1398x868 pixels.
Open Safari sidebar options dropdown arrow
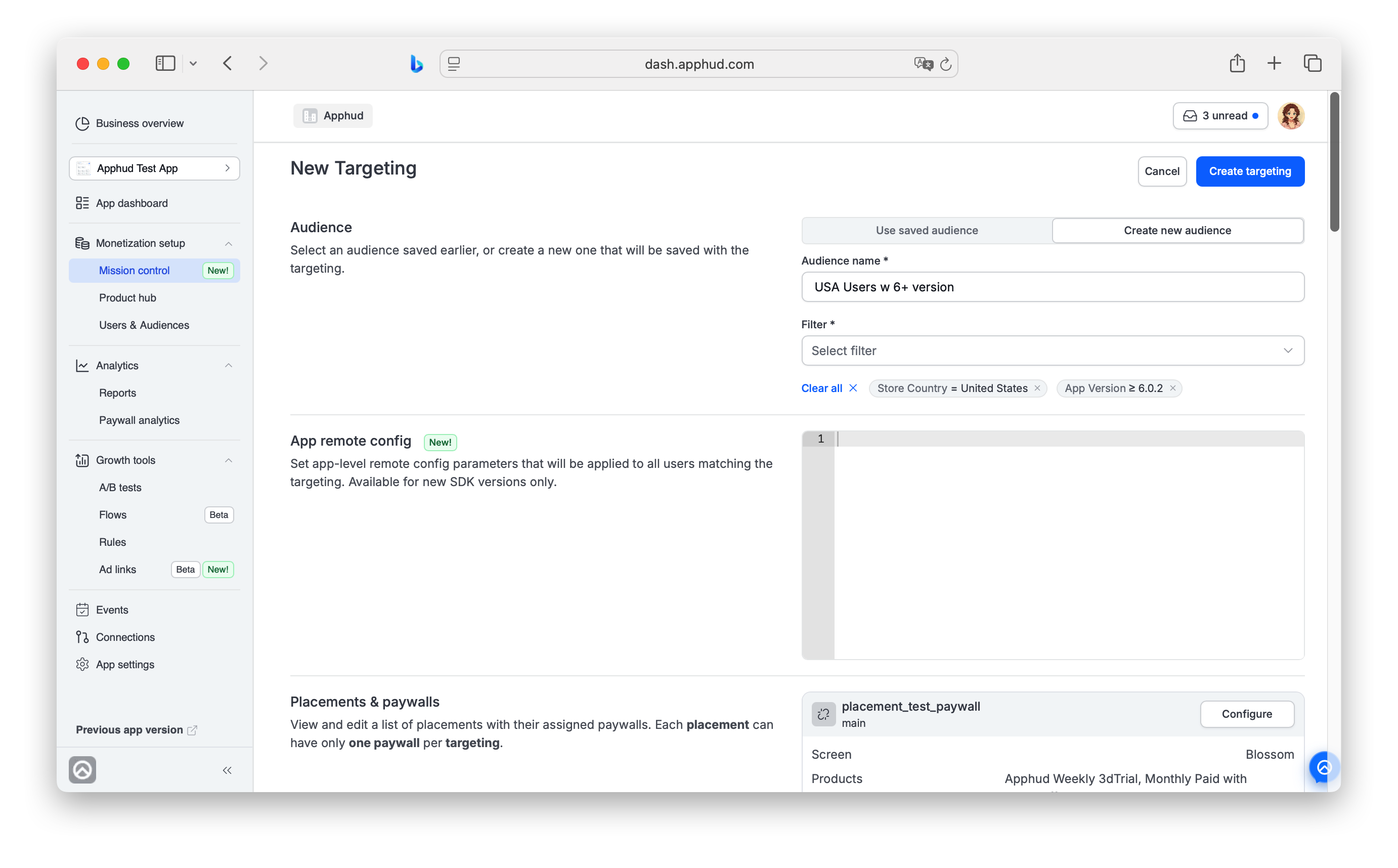(x=193, y=64)
